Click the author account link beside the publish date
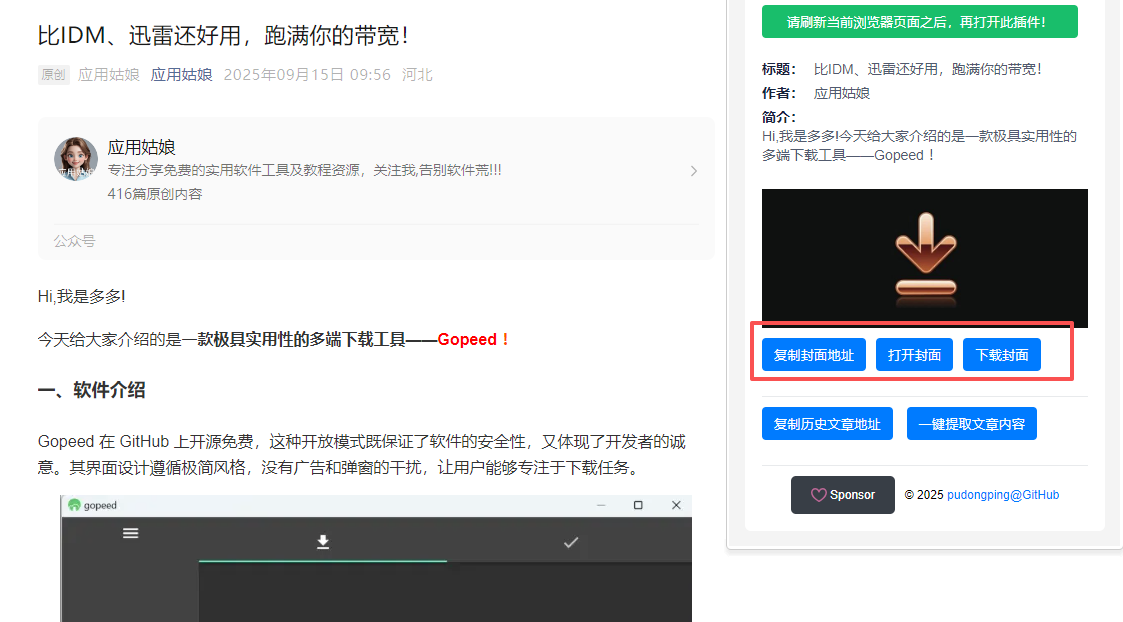Screen dimensions: 1123x622 (181, 75)
